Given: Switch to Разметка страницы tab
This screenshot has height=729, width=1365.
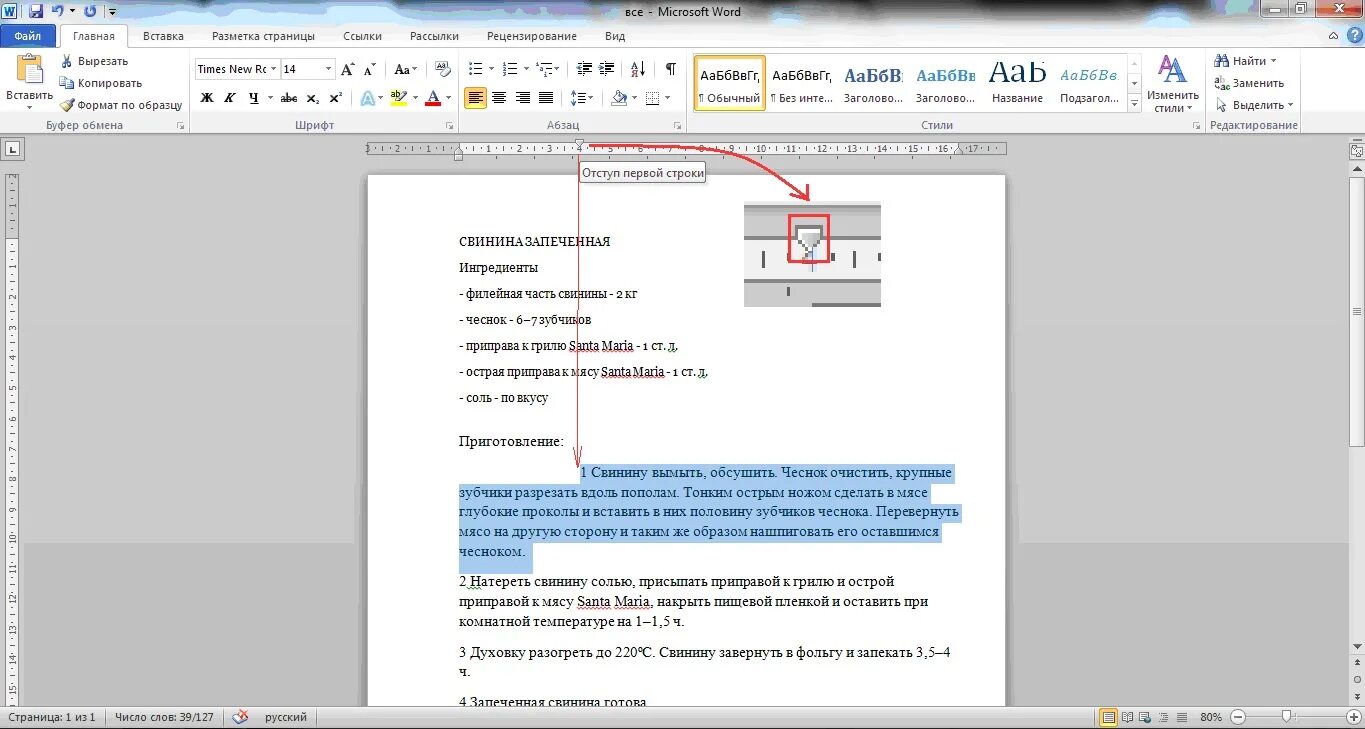Looking at the screenshot, I should (x=263, y=36).
